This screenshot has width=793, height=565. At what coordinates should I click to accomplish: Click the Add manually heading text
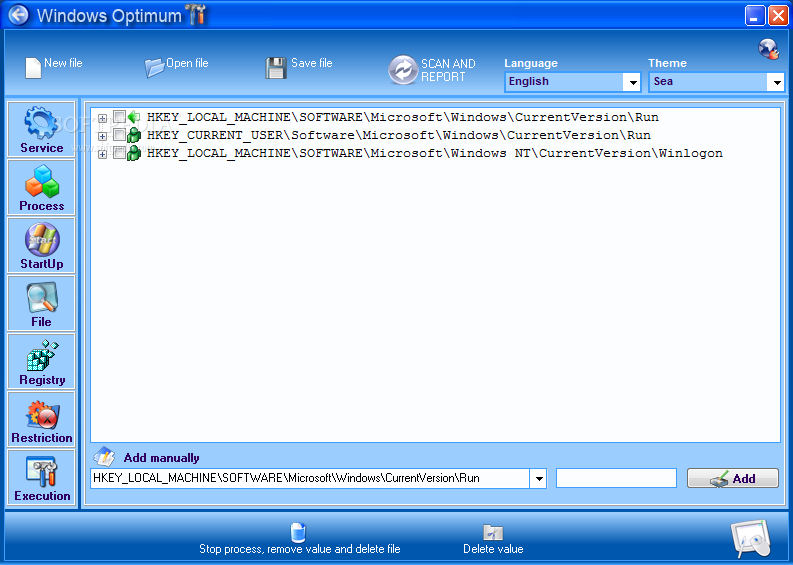161,458
